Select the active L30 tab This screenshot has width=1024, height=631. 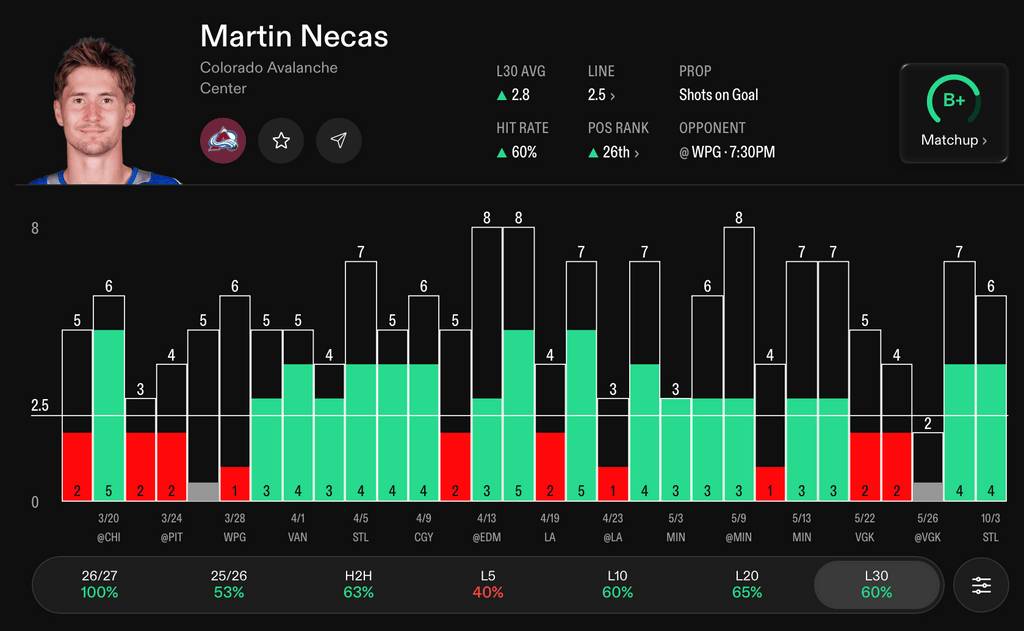(876, 584)
